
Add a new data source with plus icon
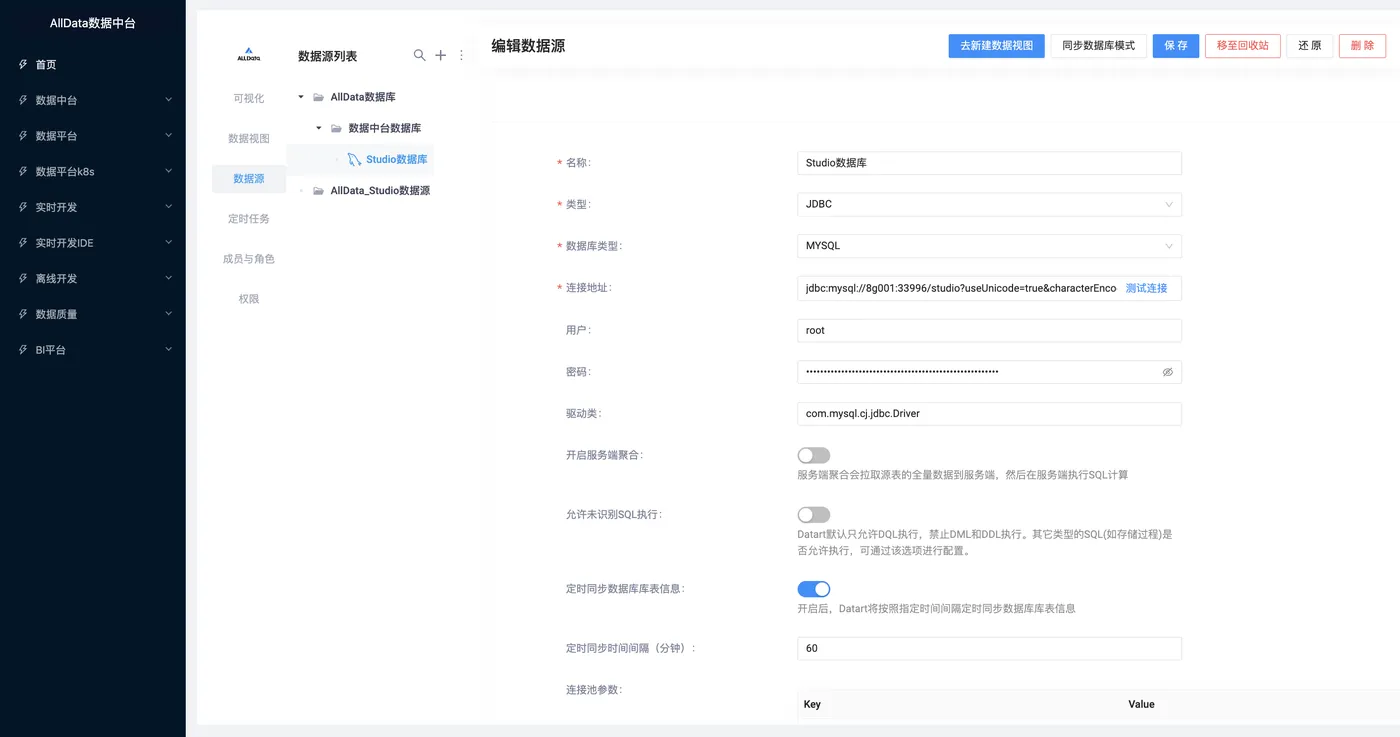click(x=440, y=55)
